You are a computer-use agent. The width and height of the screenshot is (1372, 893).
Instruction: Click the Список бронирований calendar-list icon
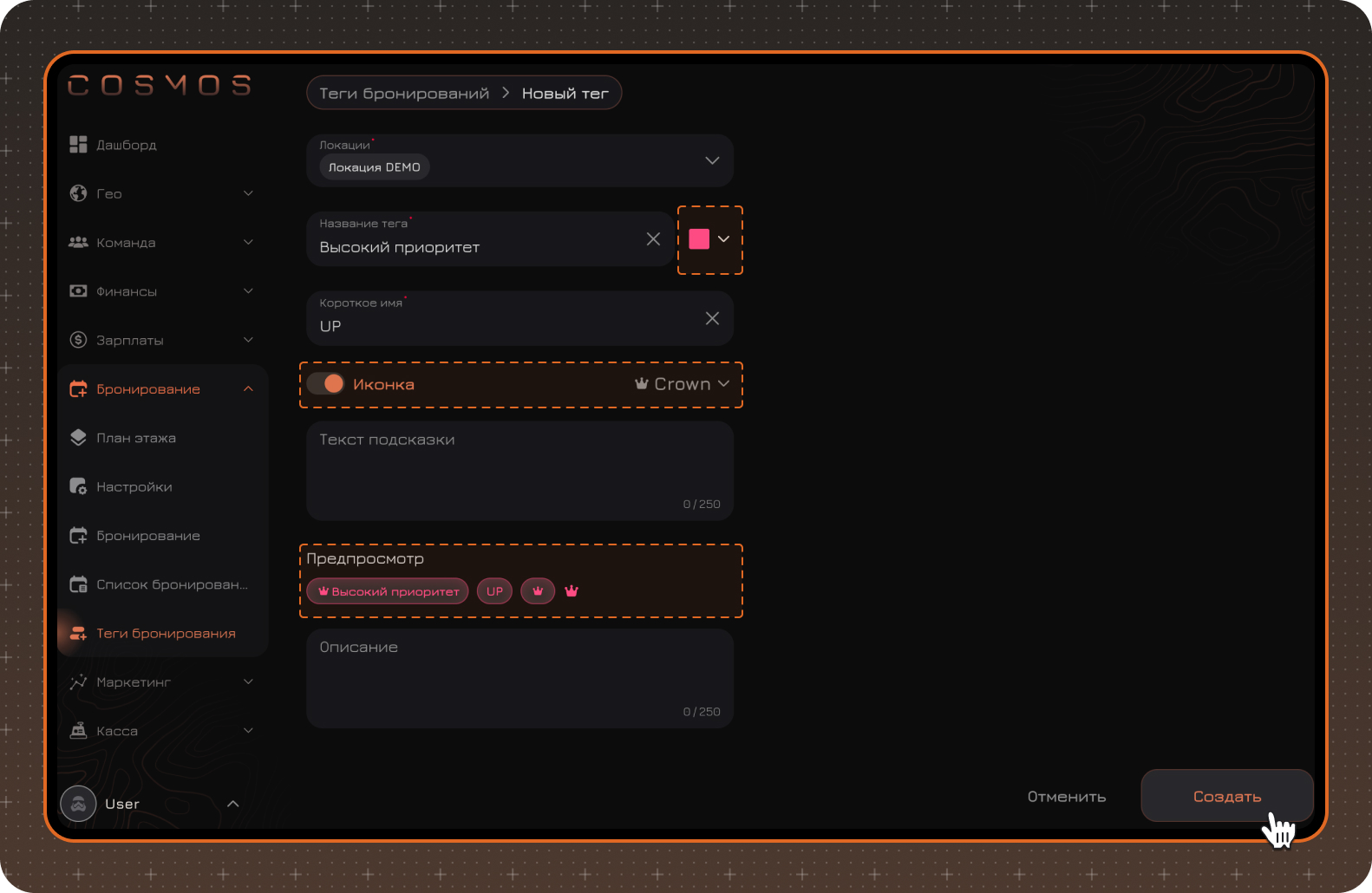pyautogui.click(x=78, y=584)
